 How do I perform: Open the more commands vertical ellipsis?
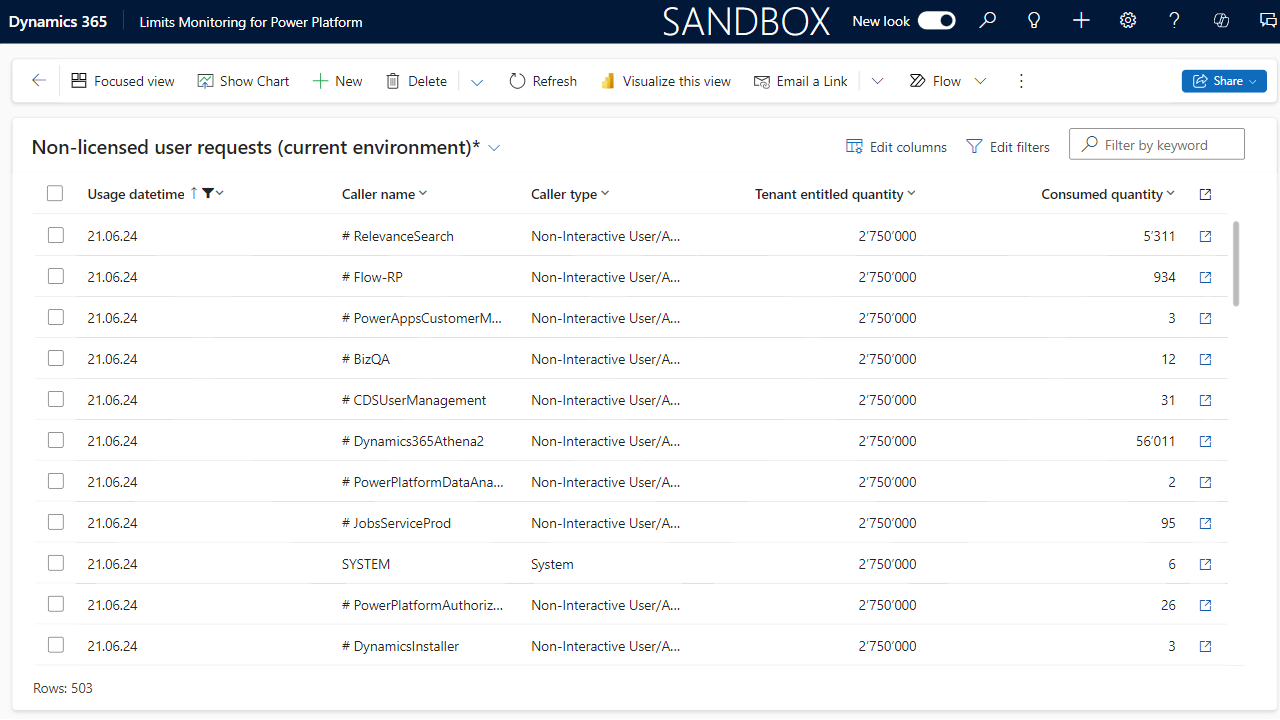(x=1021, y=81)
